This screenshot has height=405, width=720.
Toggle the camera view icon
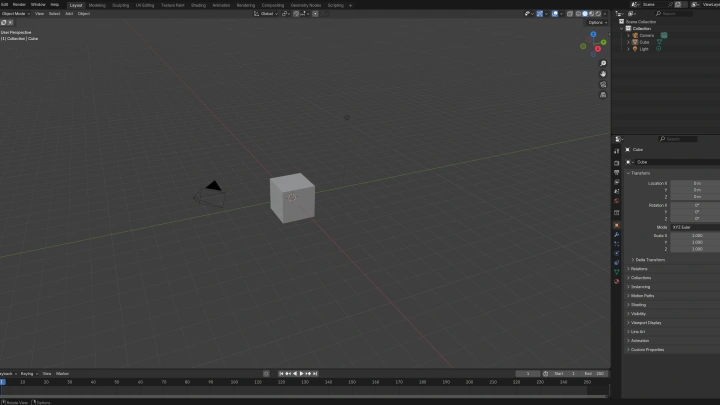coord(603,84)
